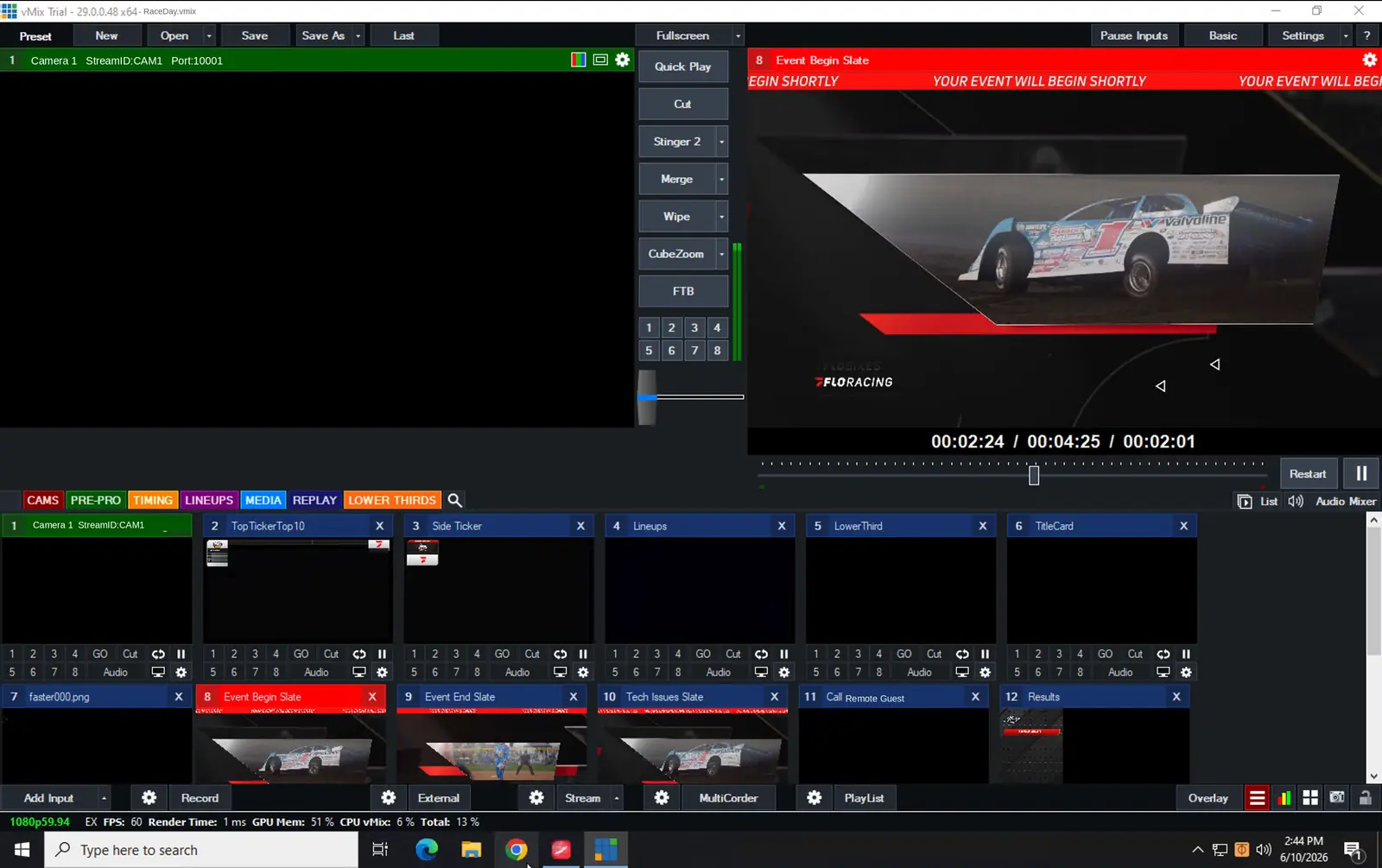Expand the Add Input dropdown arrow
1382x868 pixels.
point(104,798)
